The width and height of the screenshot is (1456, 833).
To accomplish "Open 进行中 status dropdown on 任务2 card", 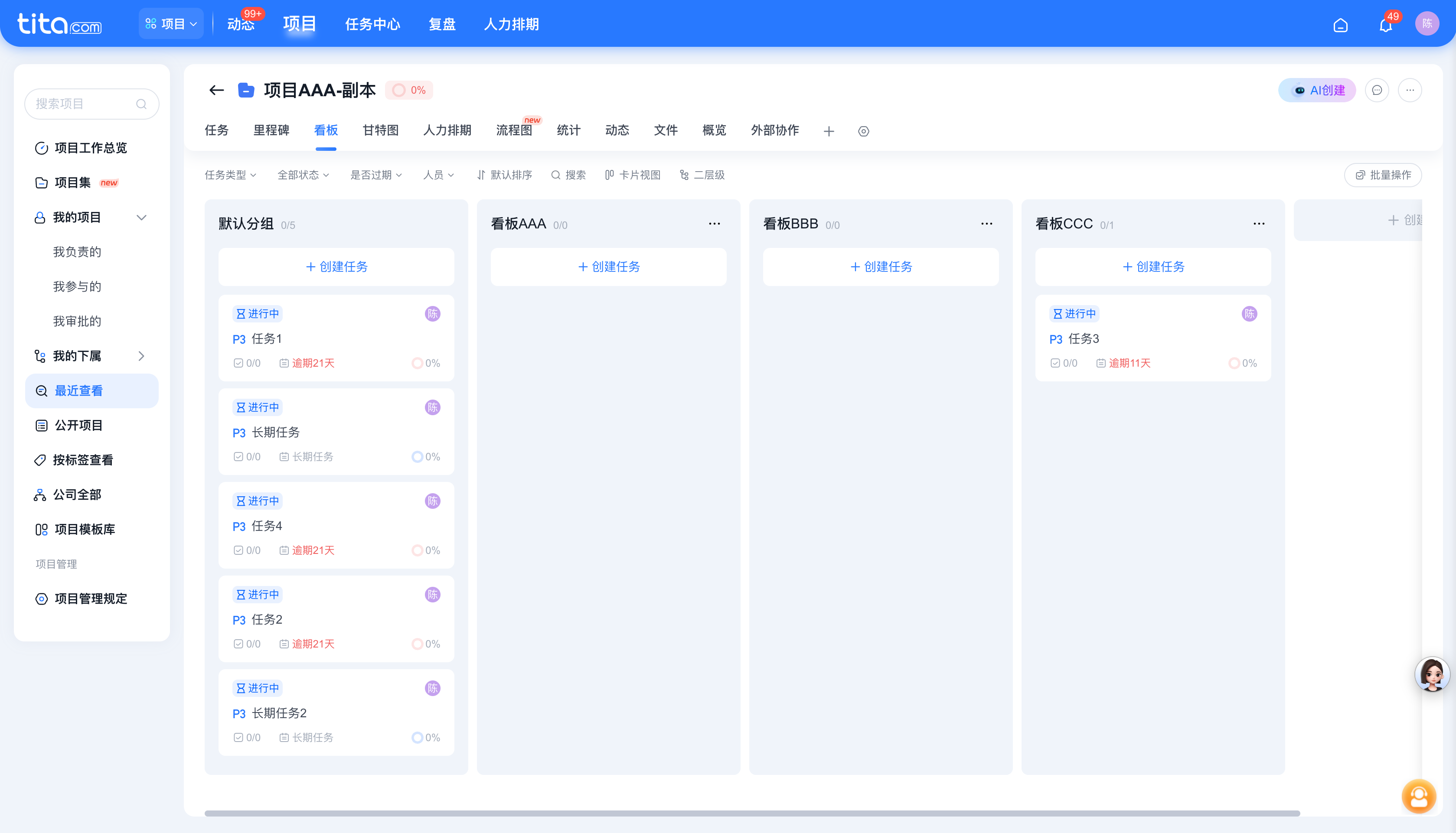I will tap(258, 595).
